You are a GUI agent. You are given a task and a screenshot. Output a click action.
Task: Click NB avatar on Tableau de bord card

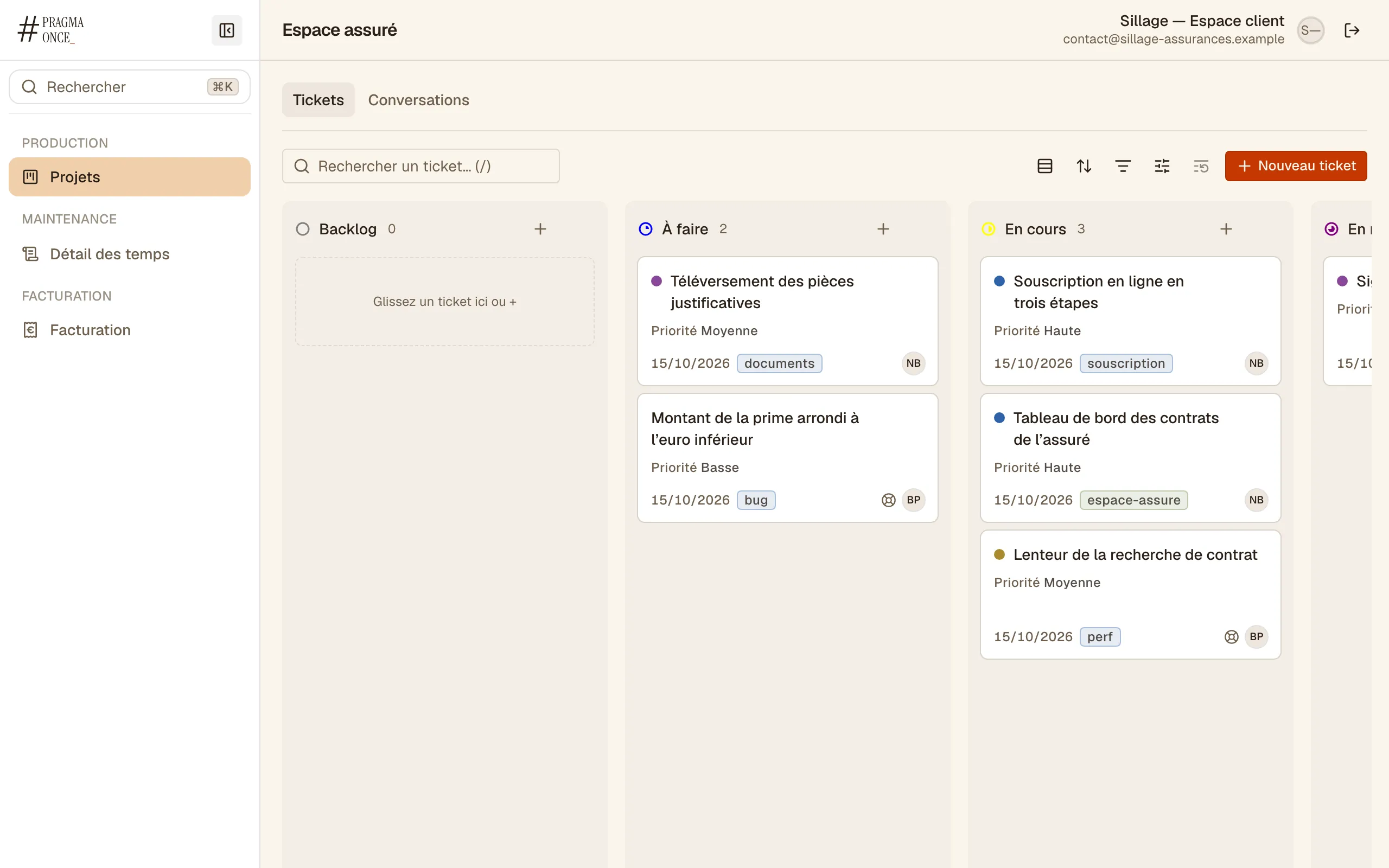1257,500
